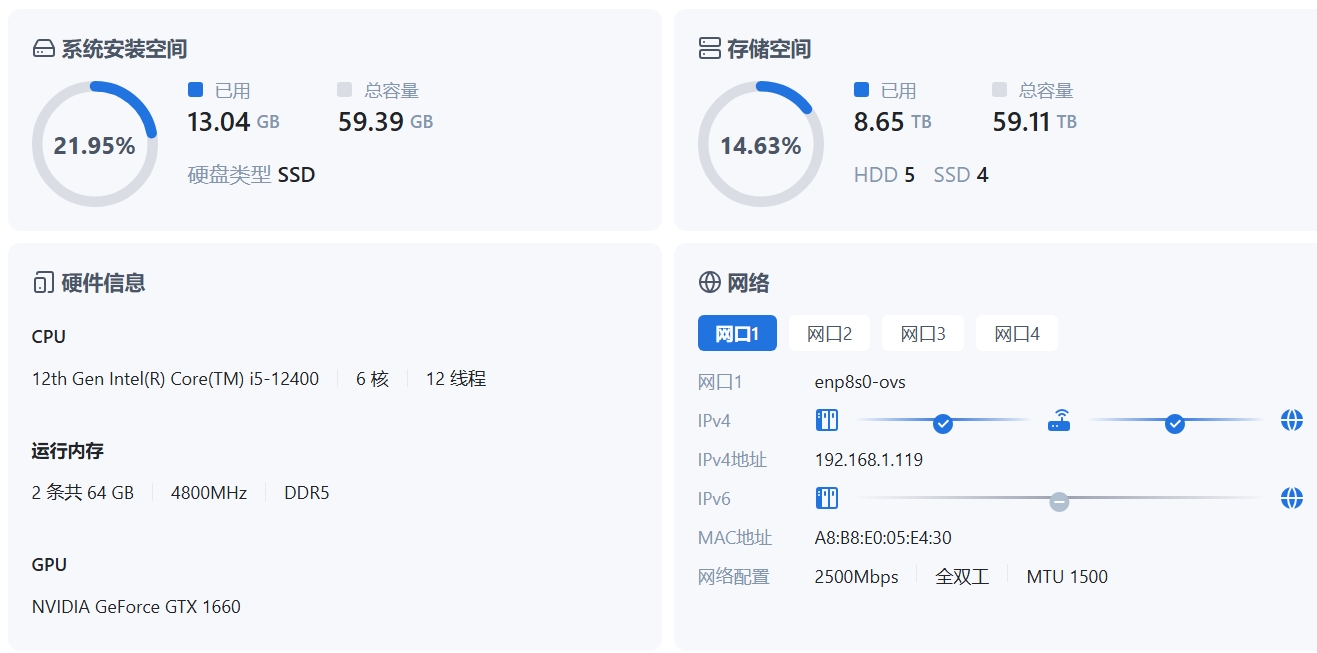Image resolution: width=1317 pixels, height=653 pixels.
Task: Click the NAS server icon on IPv6 row
Action: (826, 498)
